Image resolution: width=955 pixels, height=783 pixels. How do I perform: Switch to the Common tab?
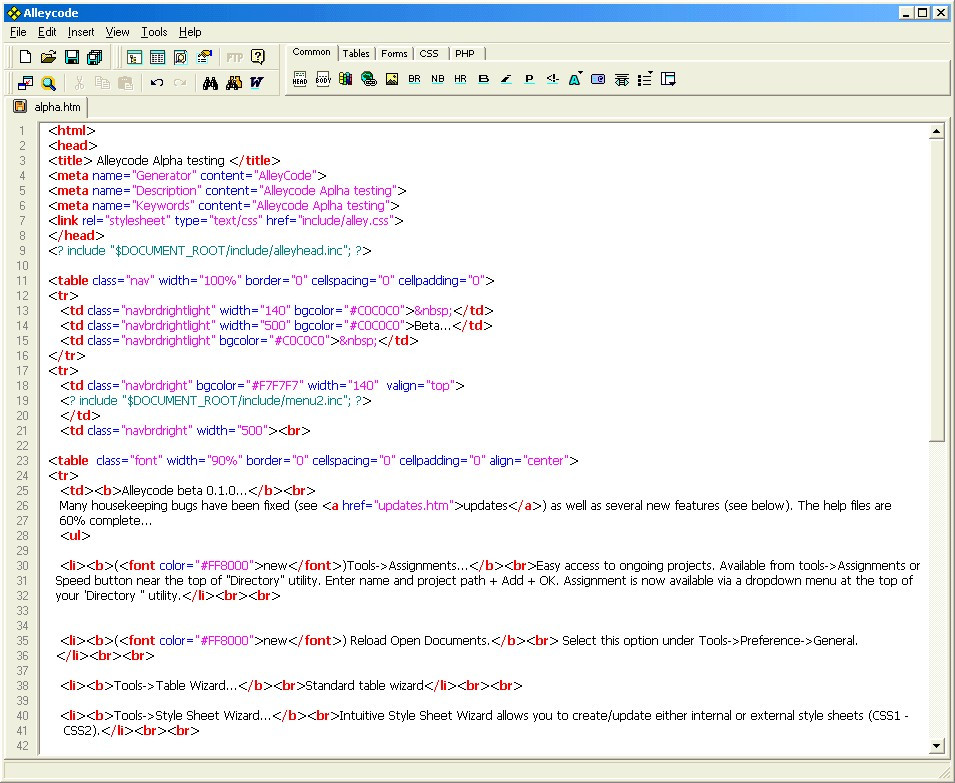(311, 52)
